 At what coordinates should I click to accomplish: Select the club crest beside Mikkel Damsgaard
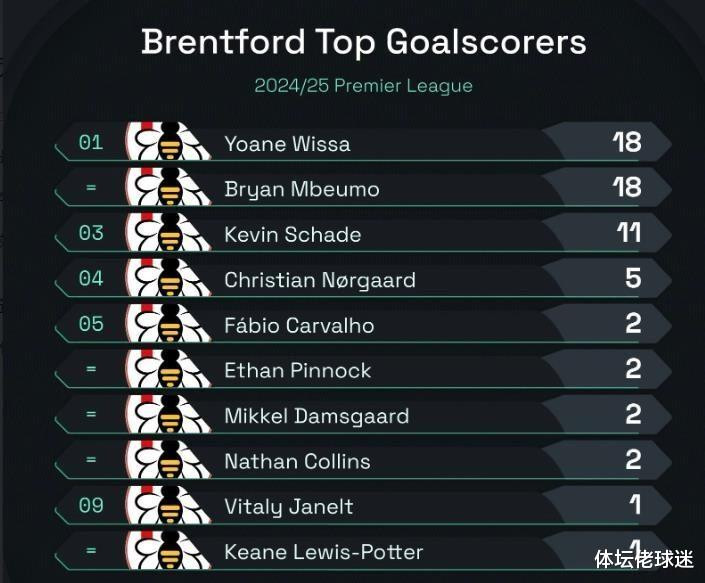[168, 414]
